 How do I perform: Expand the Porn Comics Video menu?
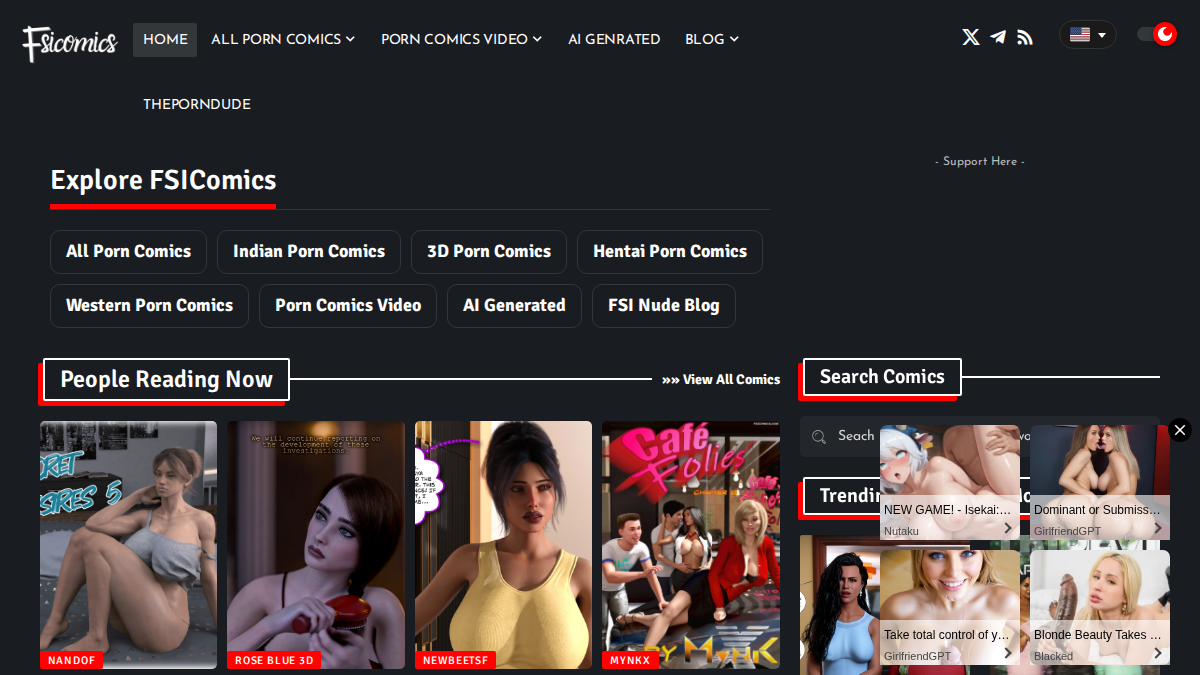coord(462,39)
